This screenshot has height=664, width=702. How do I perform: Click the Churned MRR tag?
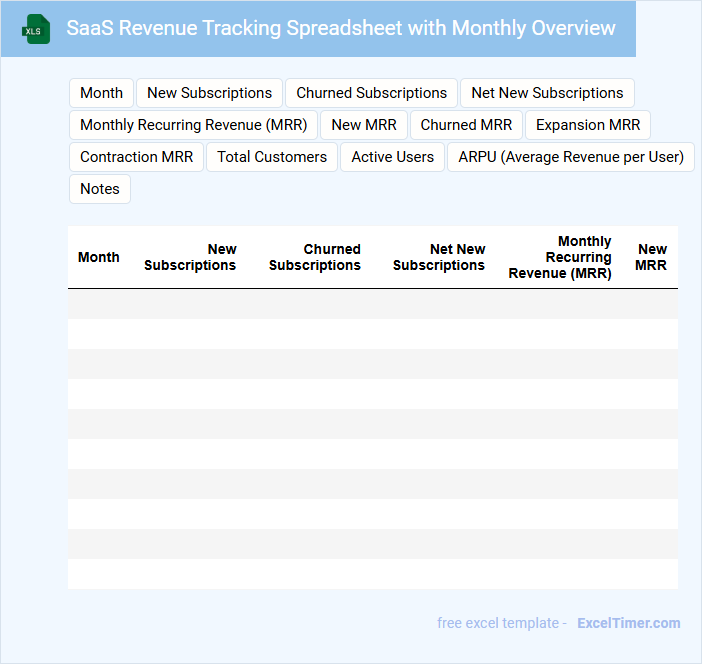pyautogui.click(x=466, y=125)
